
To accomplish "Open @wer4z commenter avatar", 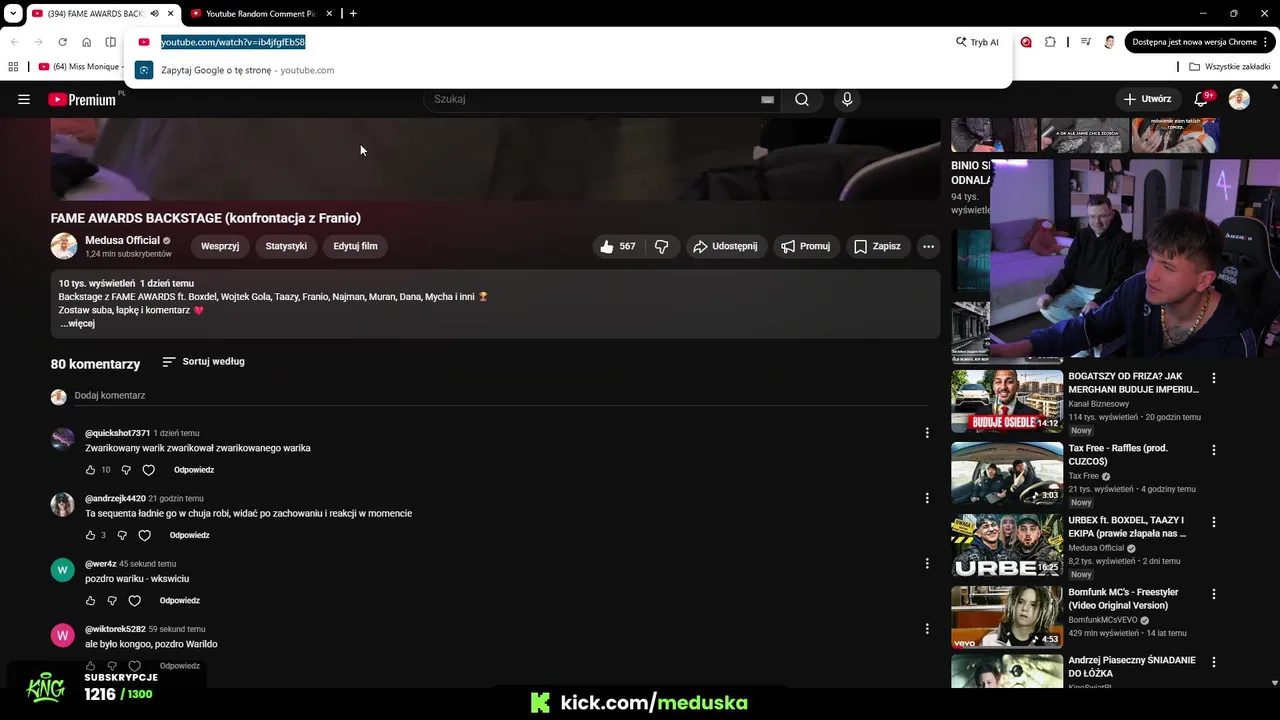I will pyautogui.click(x=63, y=570).
